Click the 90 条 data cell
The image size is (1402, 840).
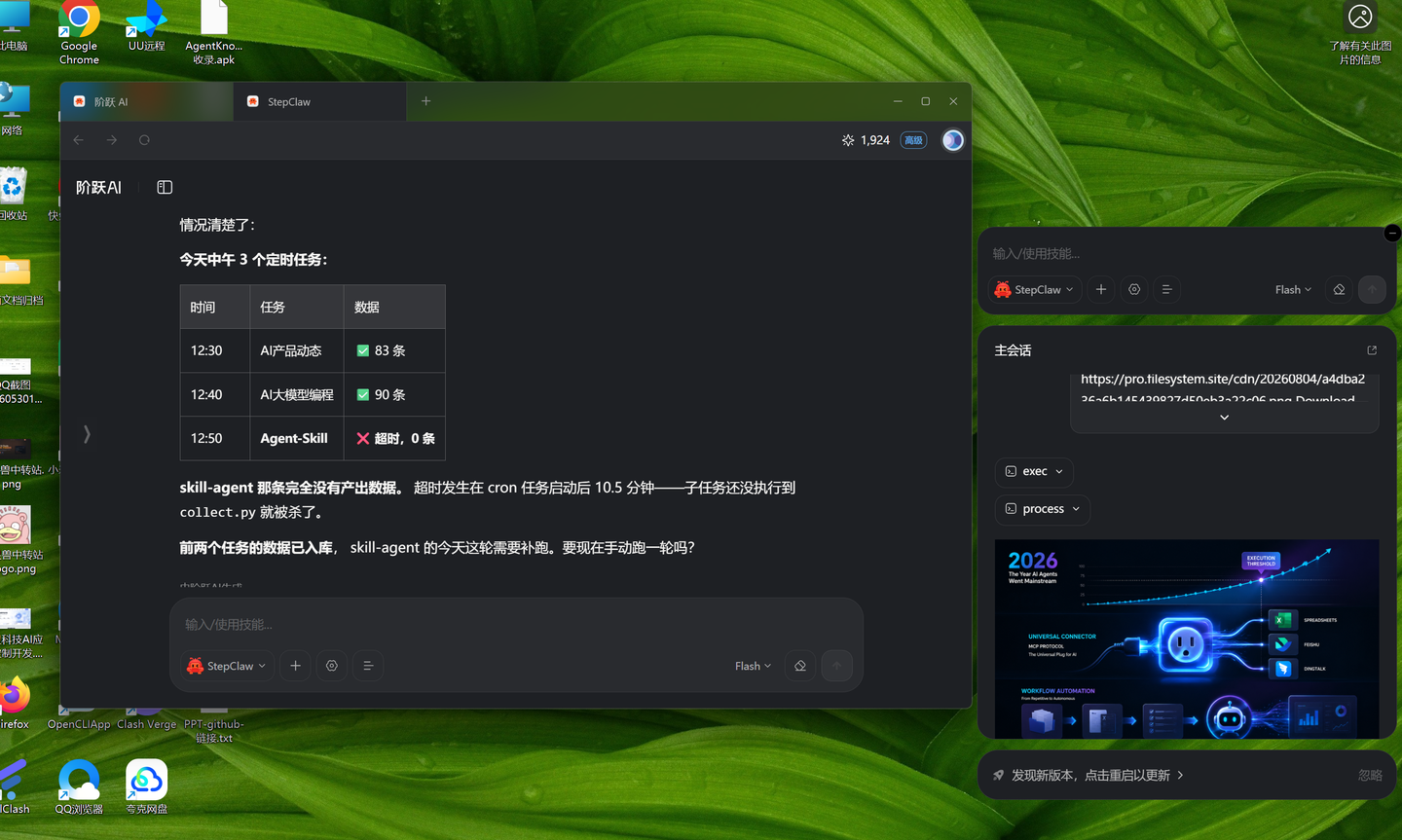394,394
